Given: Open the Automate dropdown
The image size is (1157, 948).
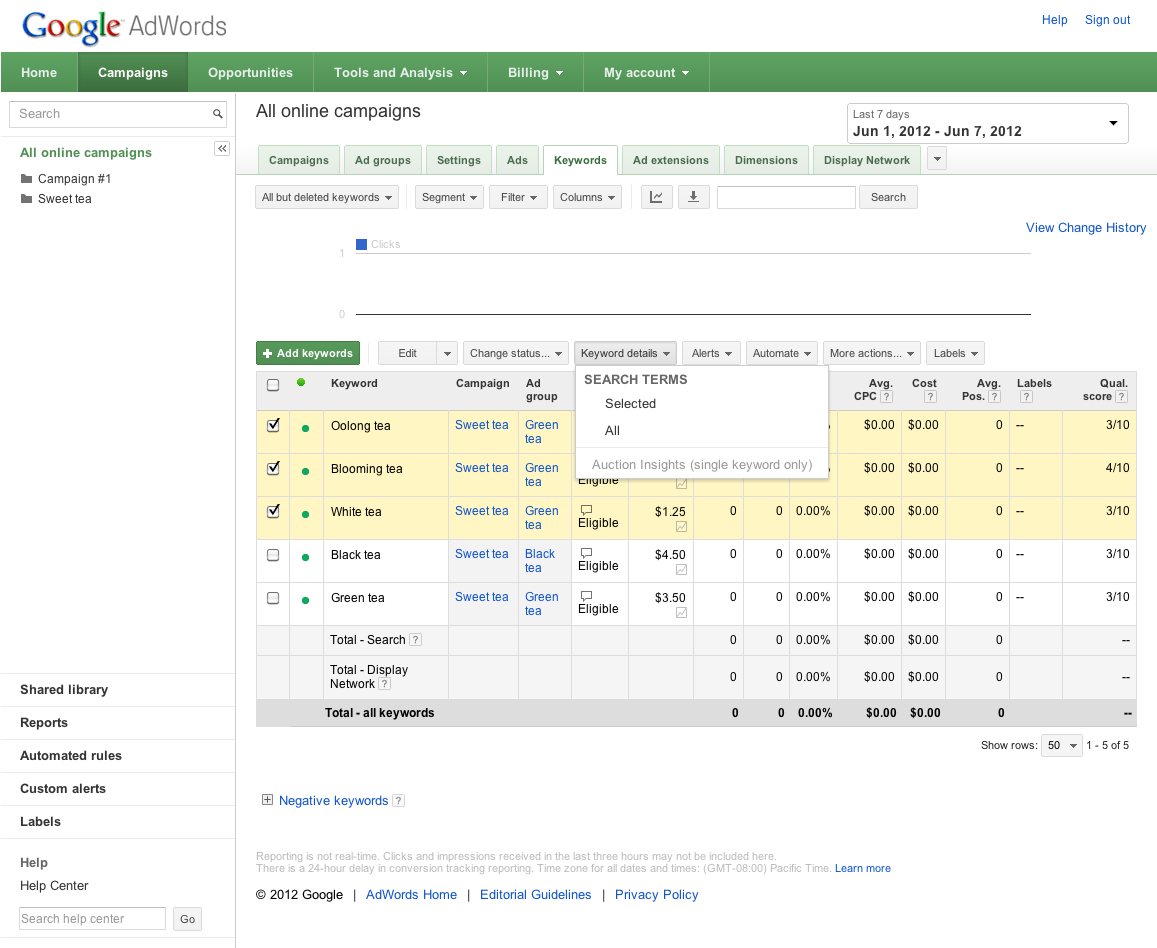Looking at the screenshot, I should (781, 353).
